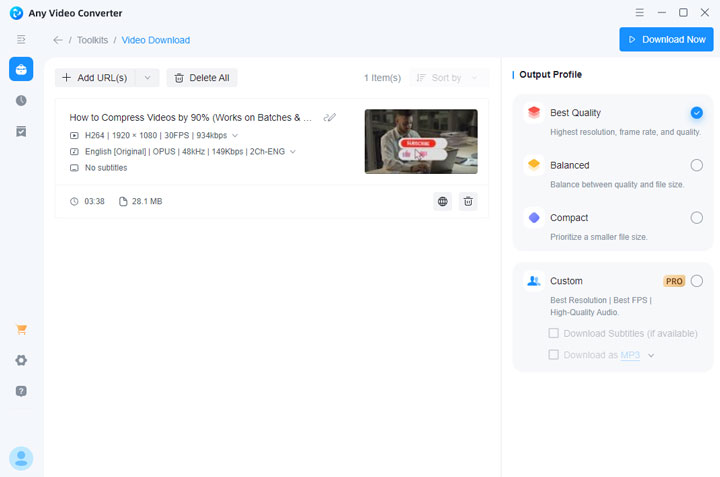Expand the Add URL(s) dropdown arrow
This screenshot has width=720, height=477.
pos(147,78)
